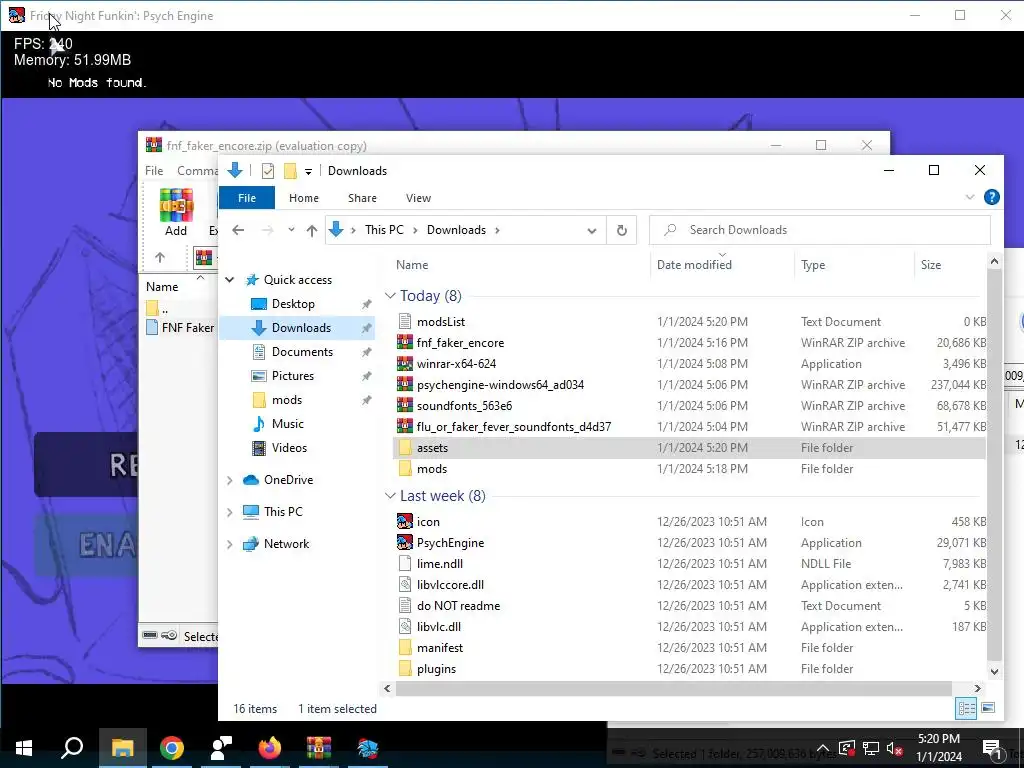Switch to details view layout icon

[x=966, y=708]
